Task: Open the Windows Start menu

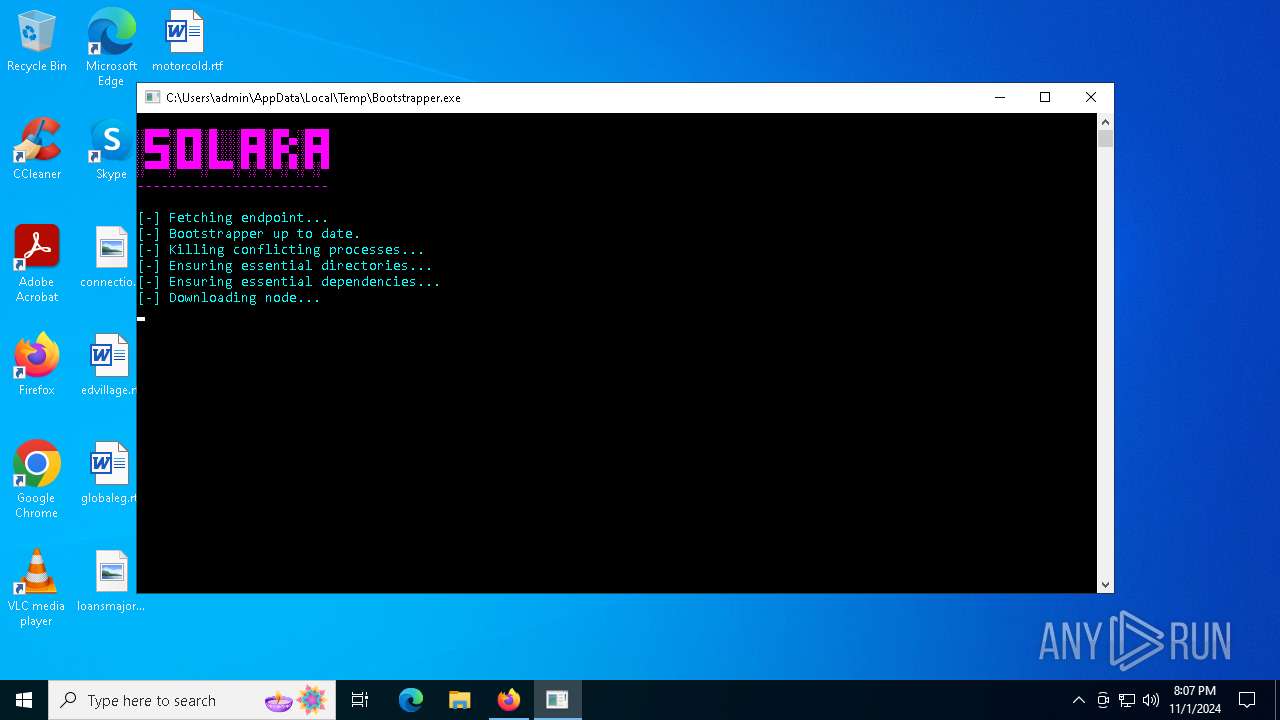Action: coord(24,700)
